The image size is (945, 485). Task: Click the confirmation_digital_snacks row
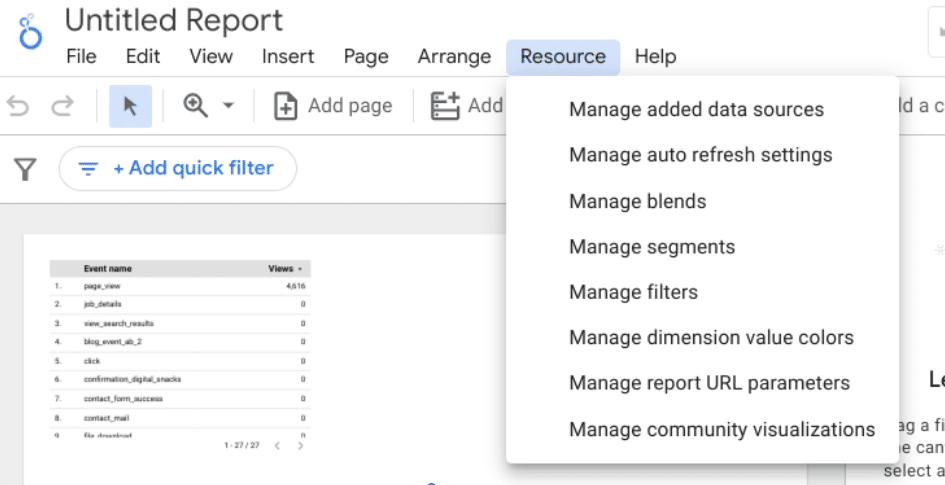click(x=180, y=380)
